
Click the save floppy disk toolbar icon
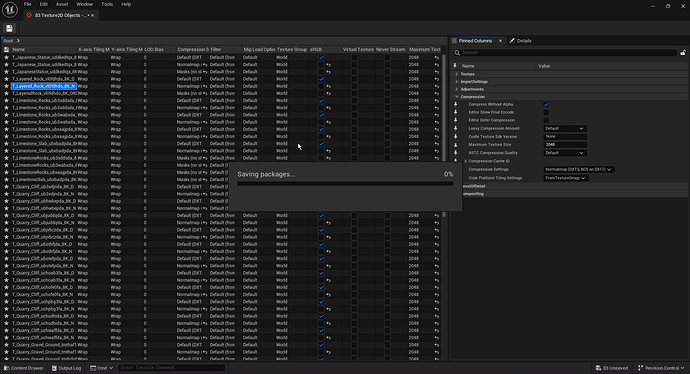tap(9, 28)
